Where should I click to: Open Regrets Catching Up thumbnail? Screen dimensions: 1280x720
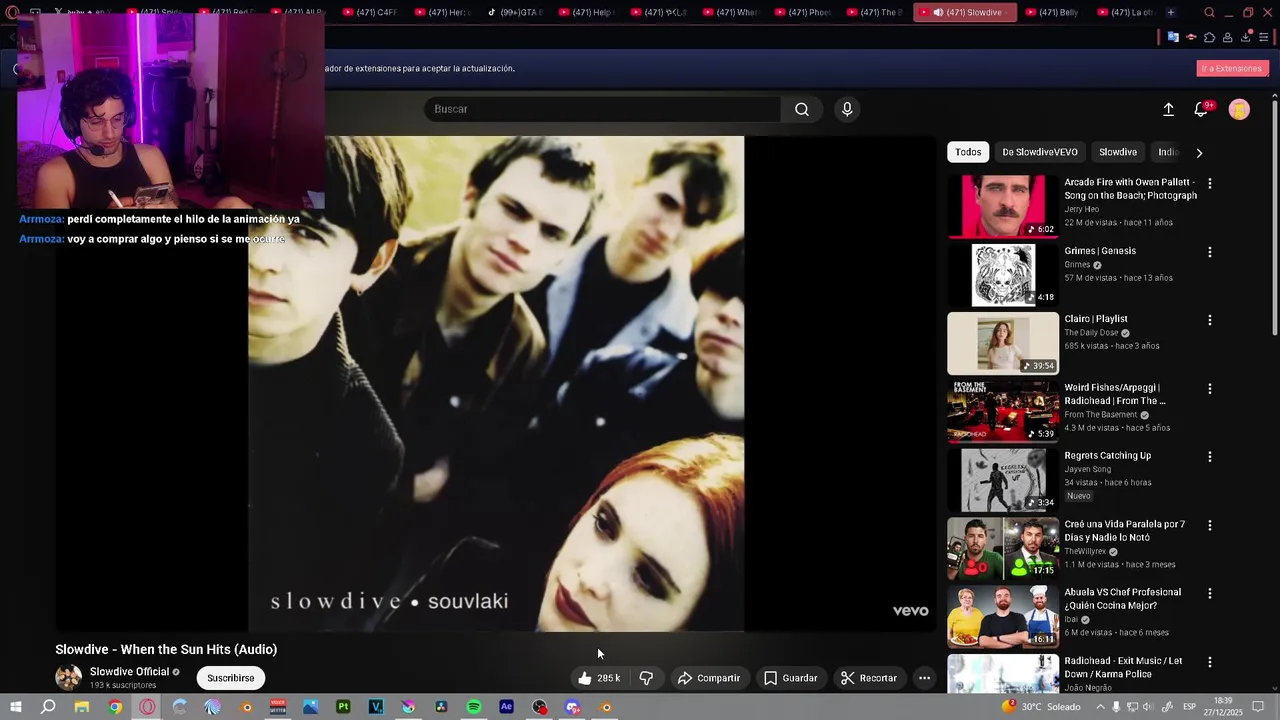[1003, 480]
